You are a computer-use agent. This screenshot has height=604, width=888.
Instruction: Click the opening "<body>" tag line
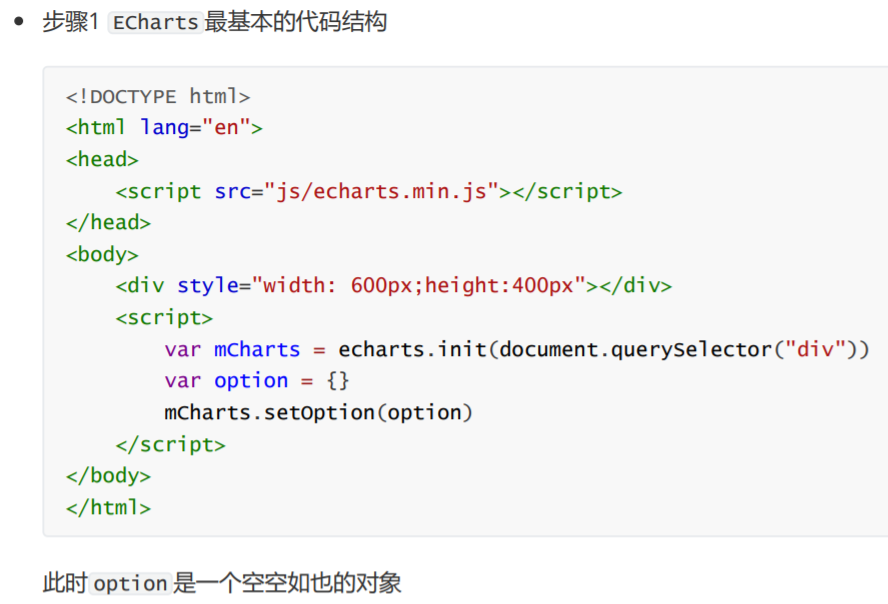click(x=103, y=255)
